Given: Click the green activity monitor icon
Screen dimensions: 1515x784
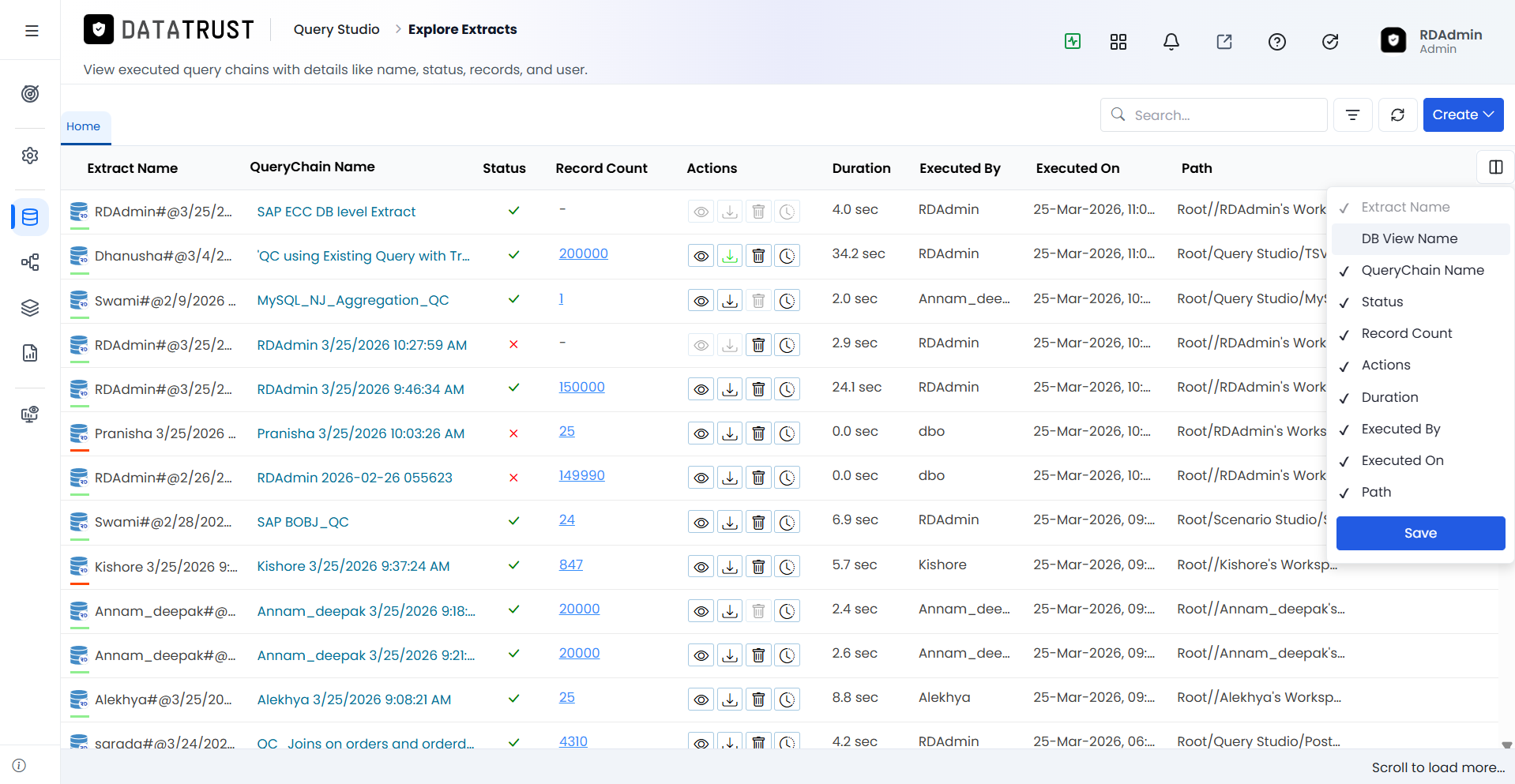Looking at the screenshot, I should coord(1073,41).
